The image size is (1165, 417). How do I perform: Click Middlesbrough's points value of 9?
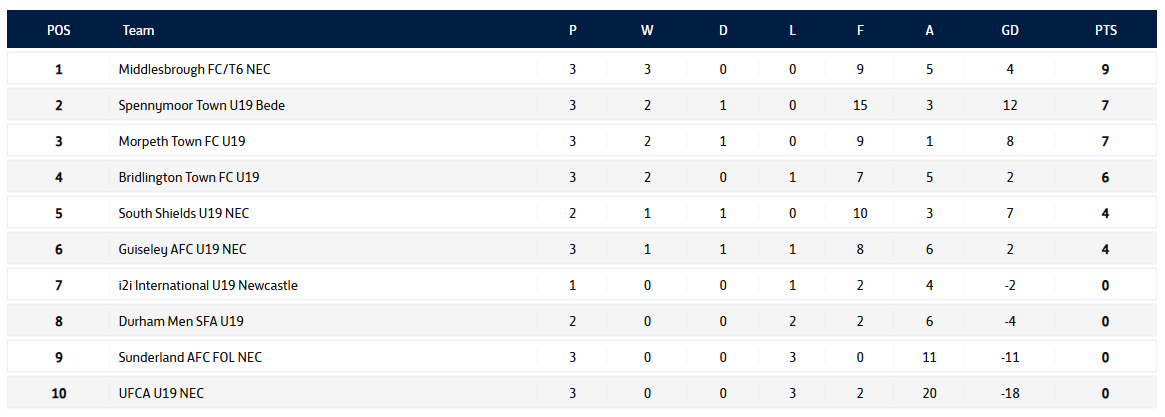1106,69
